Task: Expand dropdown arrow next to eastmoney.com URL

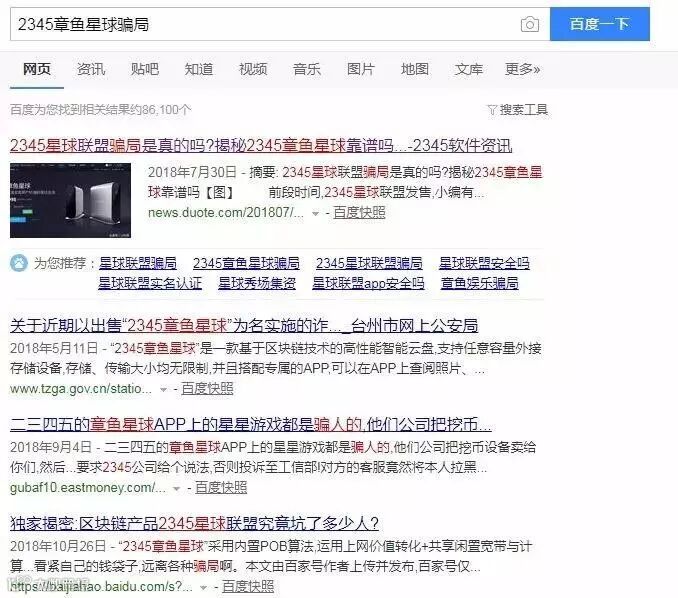Action: click(x=176, y=489)
